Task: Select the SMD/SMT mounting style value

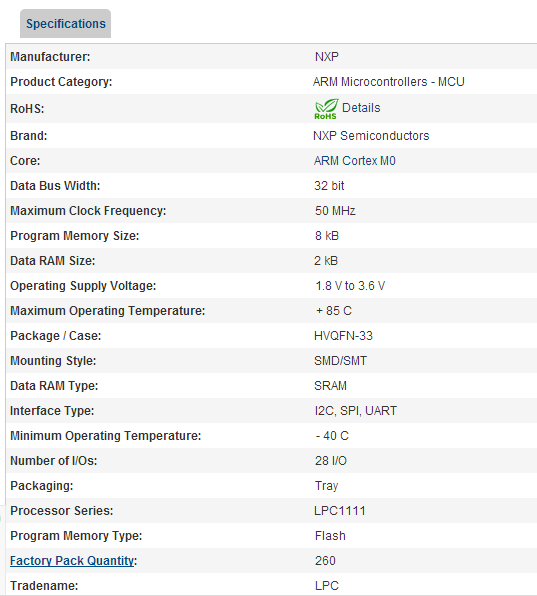Action: point(341,361)
